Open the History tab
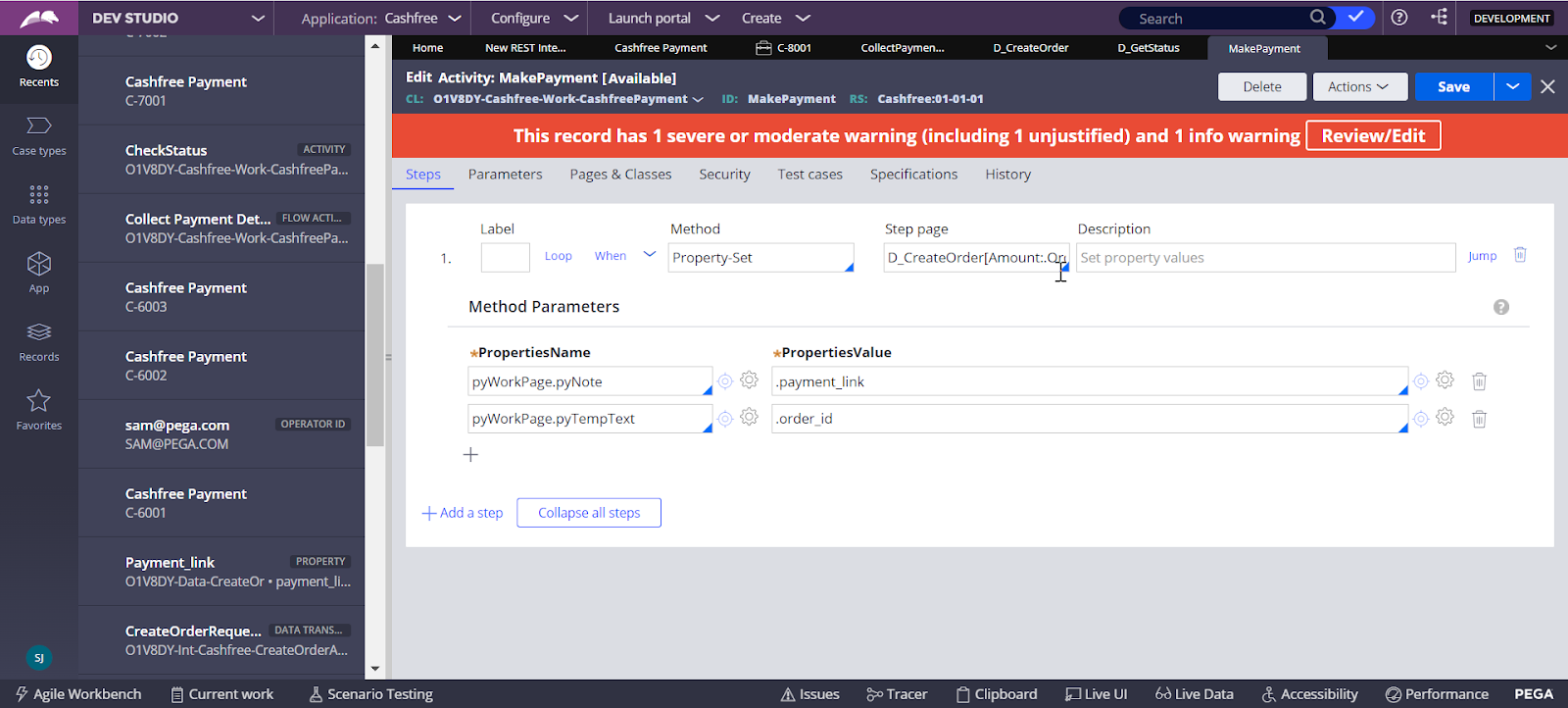The image size is (1568, 708). (1007, 175)
